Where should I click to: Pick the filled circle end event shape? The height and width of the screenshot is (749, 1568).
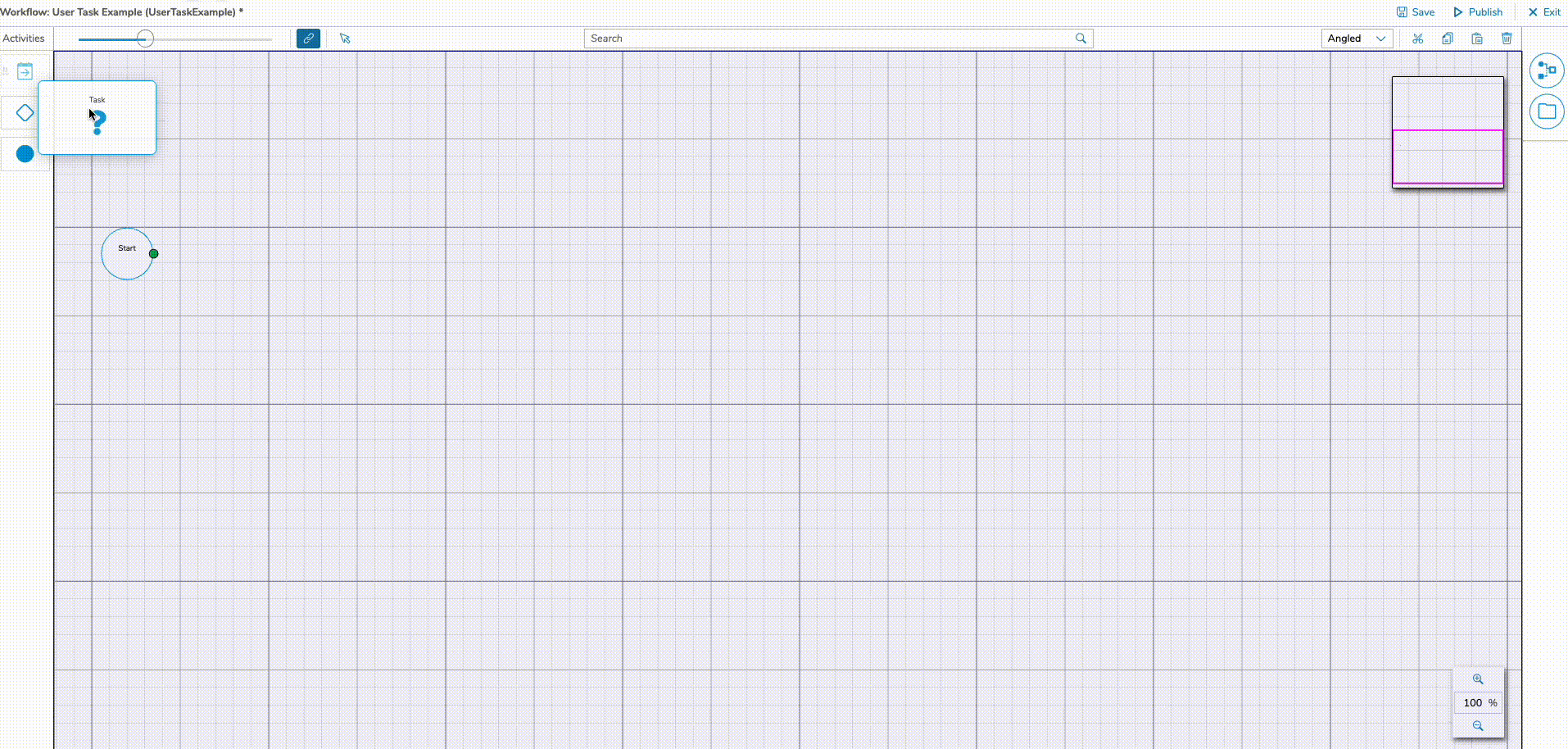25,153
